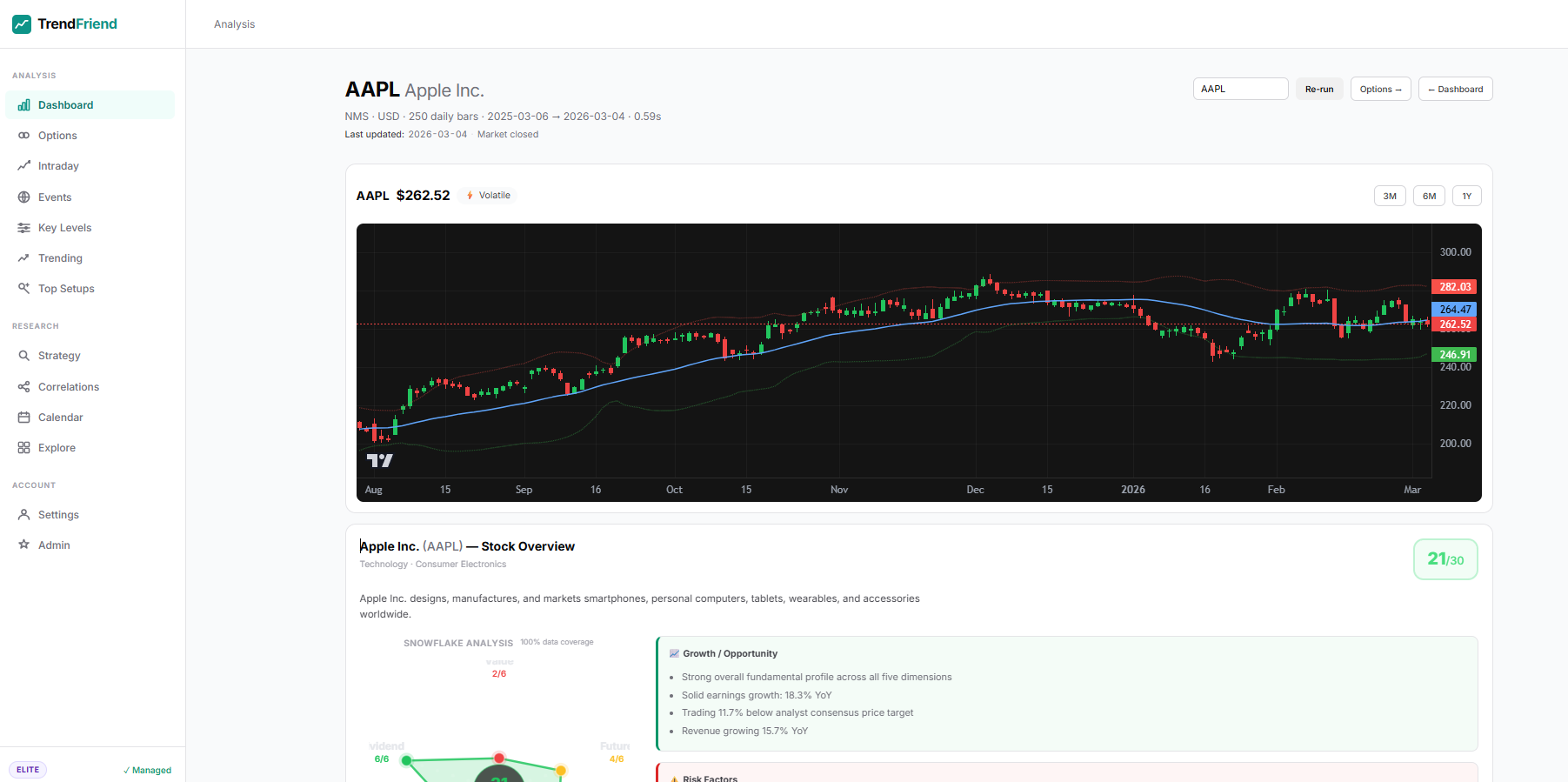Click the Correlations share-nodes icon
The width and height of the screenshot is (1568, 782).
point(23,387)
